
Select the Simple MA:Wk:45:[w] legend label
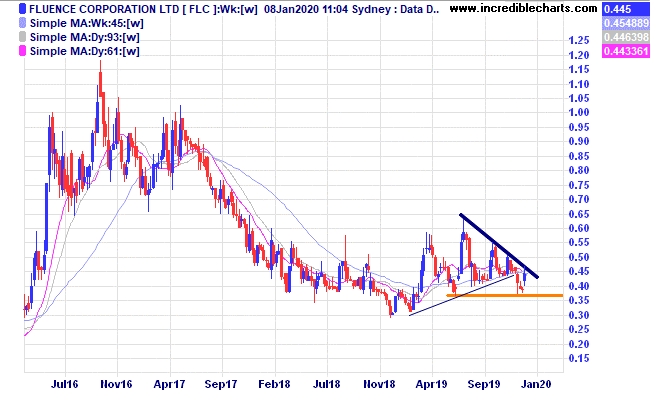86,23
